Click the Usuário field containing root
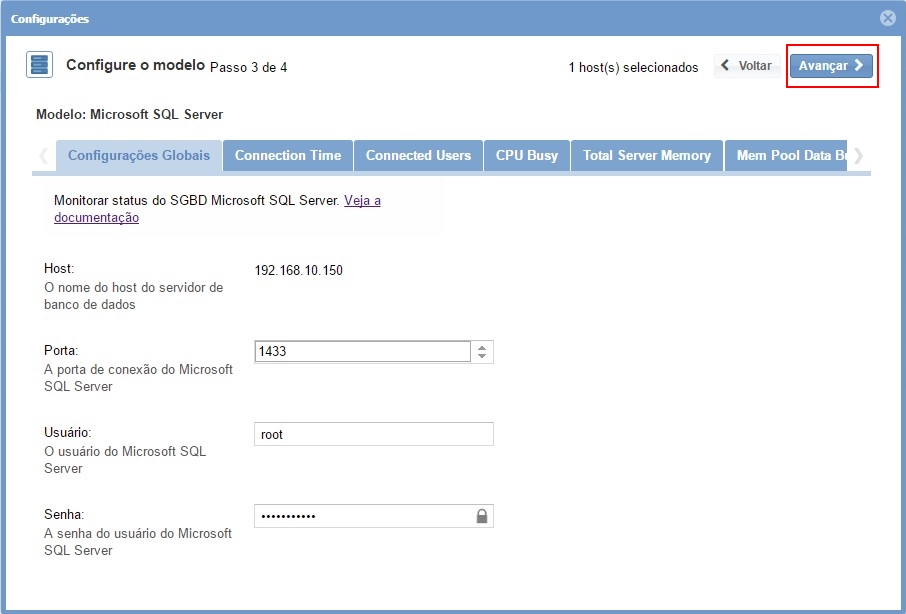This screenshot has height=614, width=906. [373, 434]
